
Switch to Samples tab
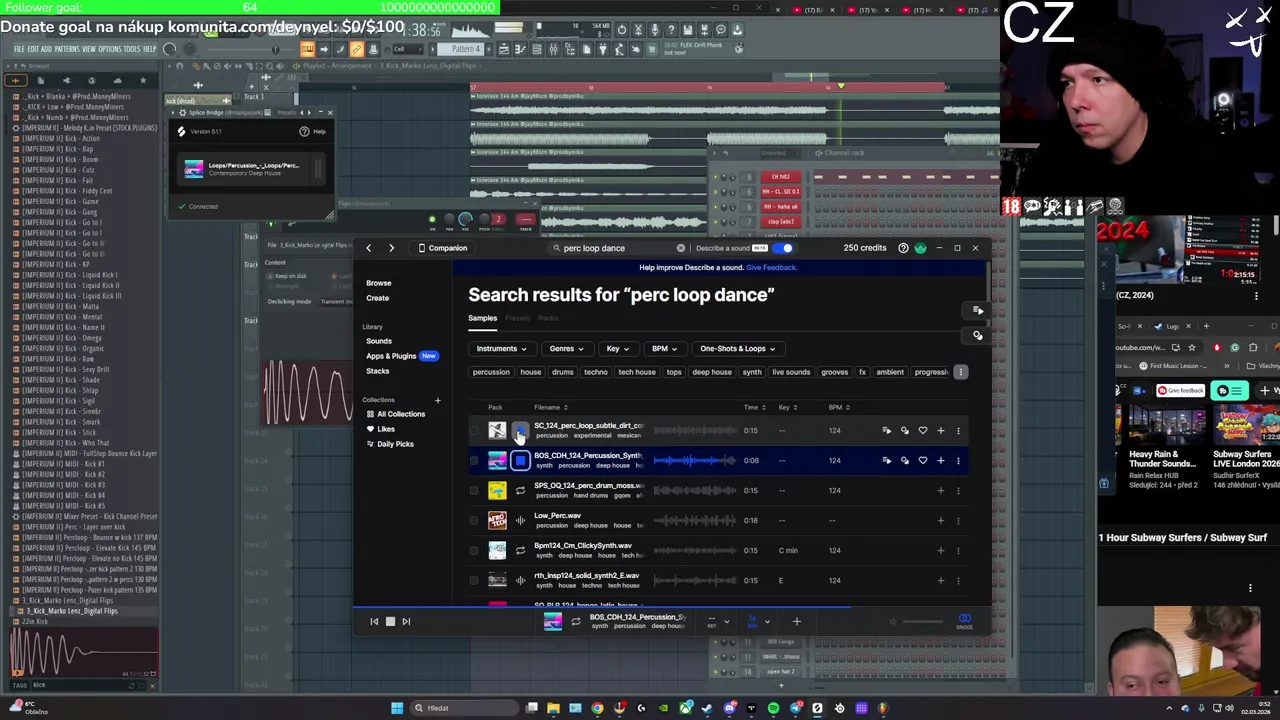pos(482,318)
